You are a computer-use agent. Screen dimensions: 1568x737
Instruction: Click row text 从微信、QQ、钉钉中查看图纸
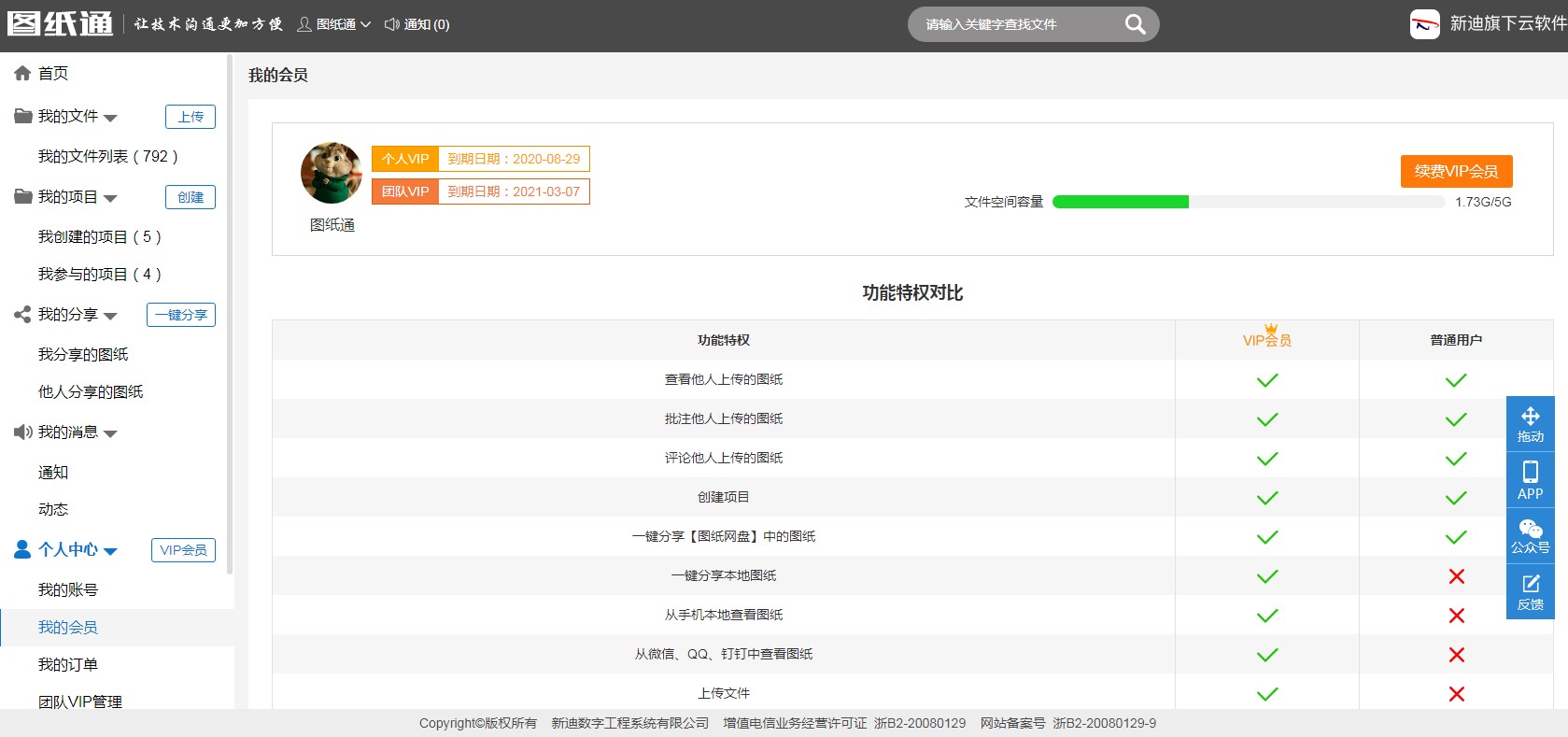(x=724, y=654)
